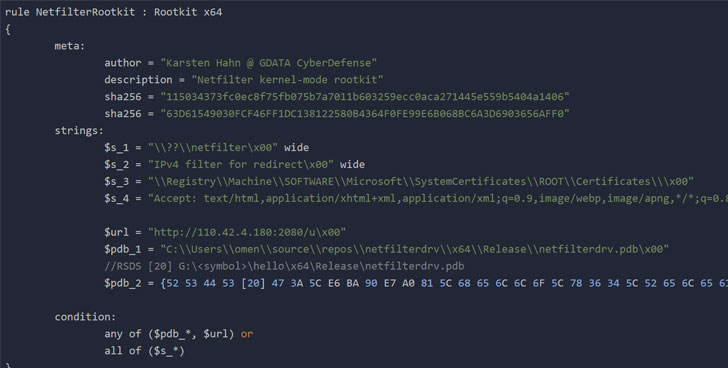The image size is (728, 368).
Task: Click the strings: section keyword
Action: coord(79,130)
